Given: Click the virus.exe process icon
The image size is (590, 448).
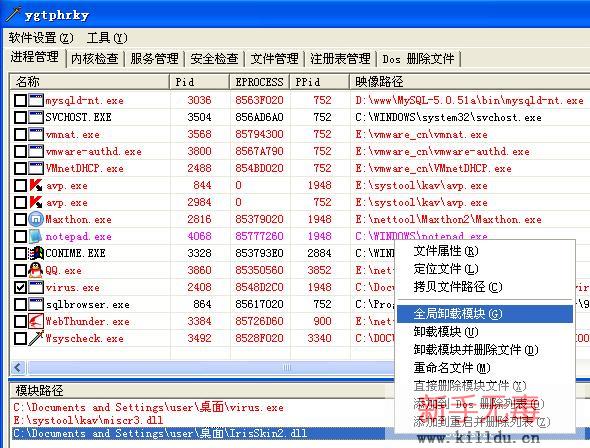Looking at the screenshot, I should point(36,287).
